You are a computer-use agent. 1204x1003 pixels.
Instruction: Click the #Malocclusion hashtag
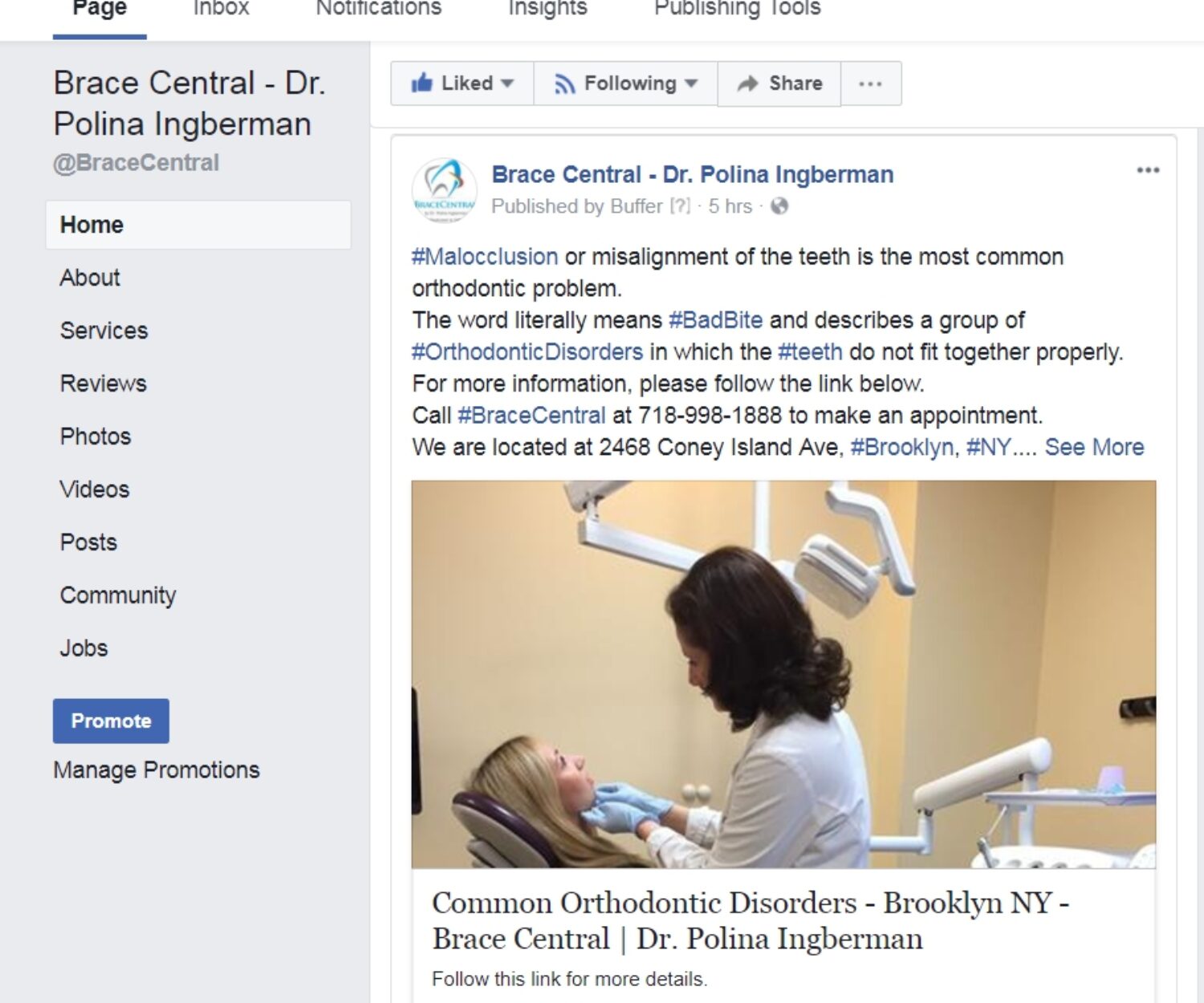coord(485,257)
